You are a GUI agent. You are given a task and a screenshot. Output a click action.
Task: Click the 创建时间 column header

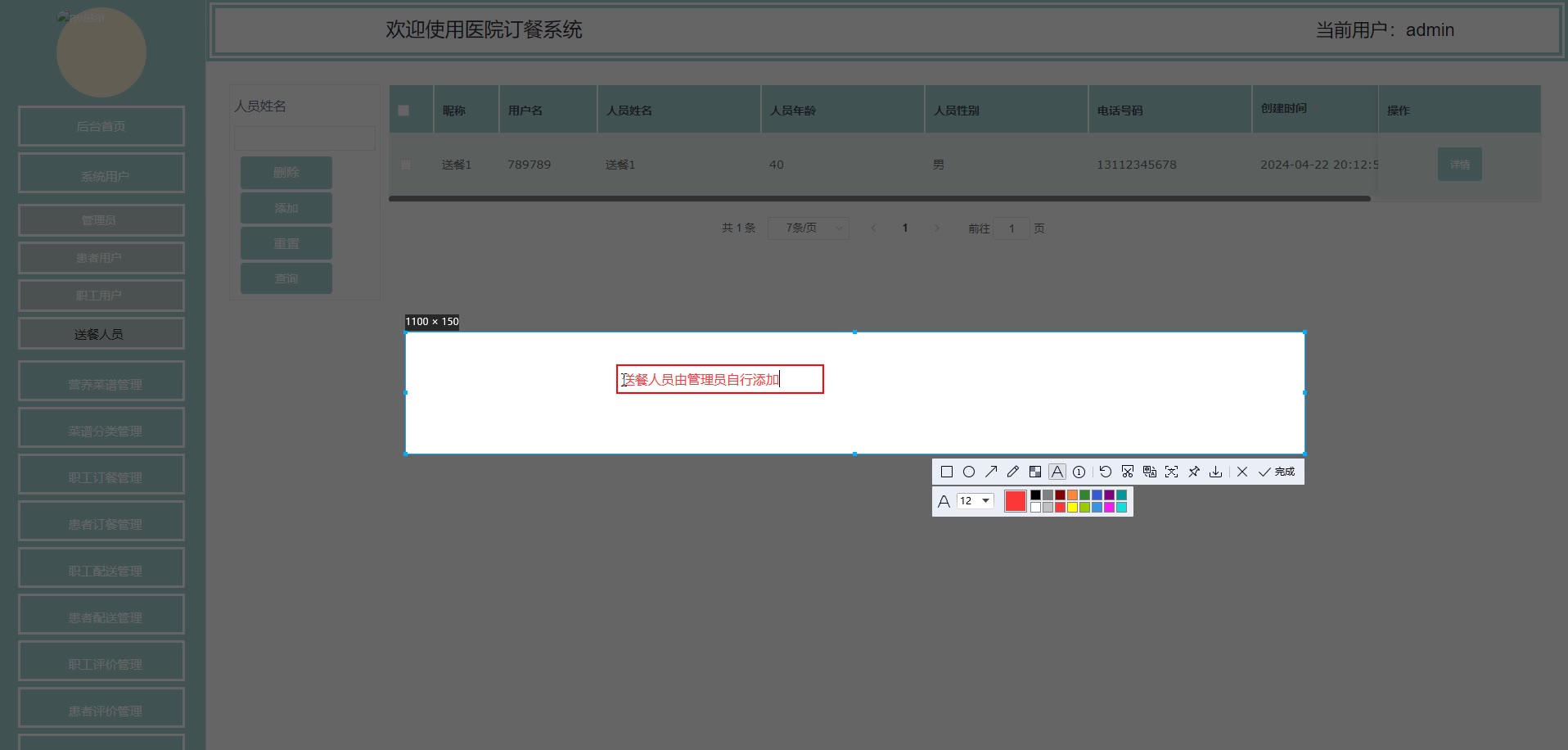click(x=1283, y=108)
